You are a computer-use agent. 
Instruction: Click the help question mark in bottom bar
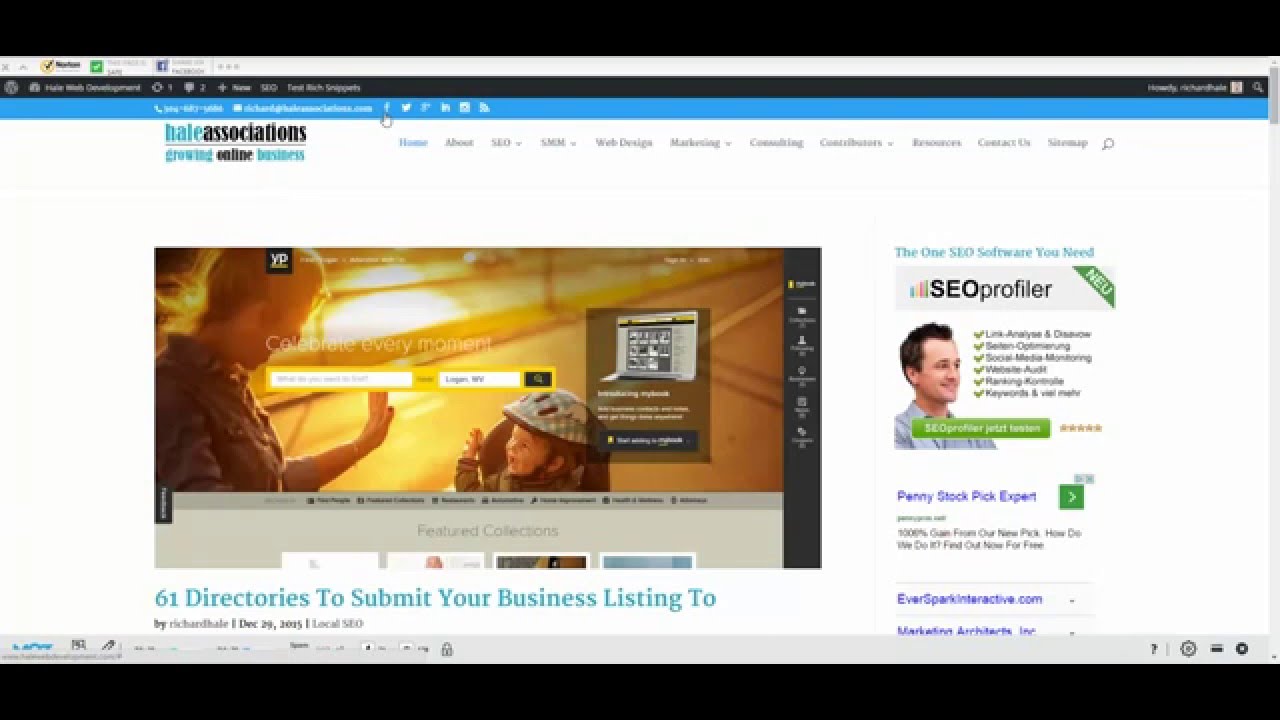click(x=1153, y=649)
